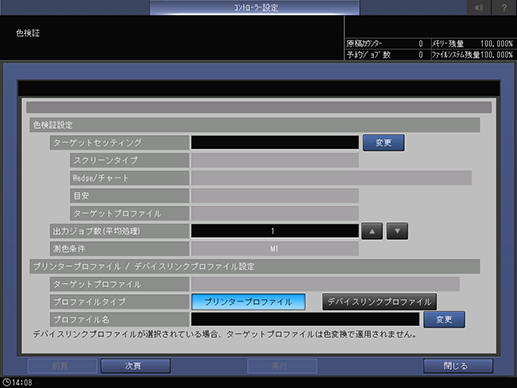
Task: Increase output job count with up arrow
Action: (x=372, y=231)
